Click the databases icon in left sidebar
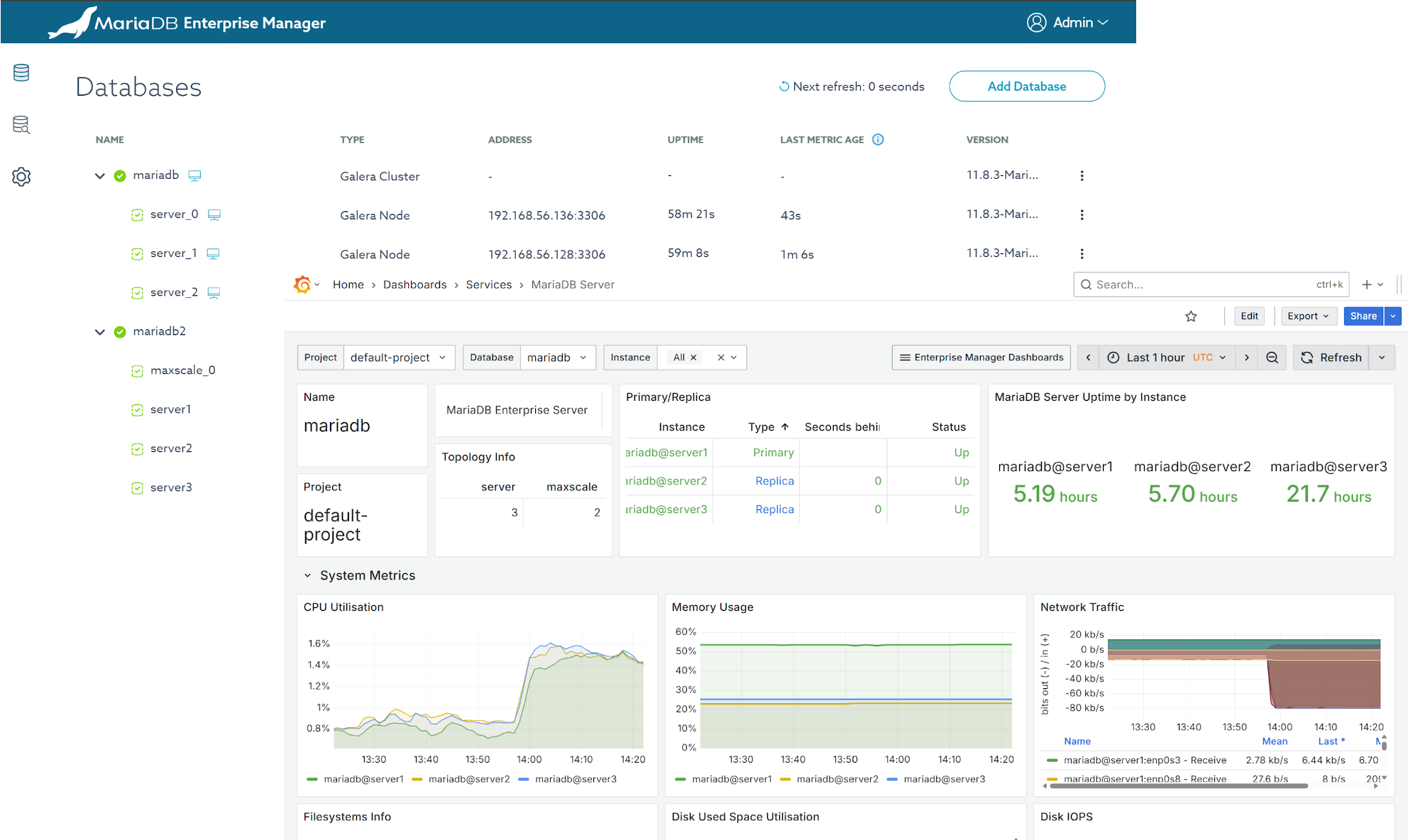 coord(21,72)
